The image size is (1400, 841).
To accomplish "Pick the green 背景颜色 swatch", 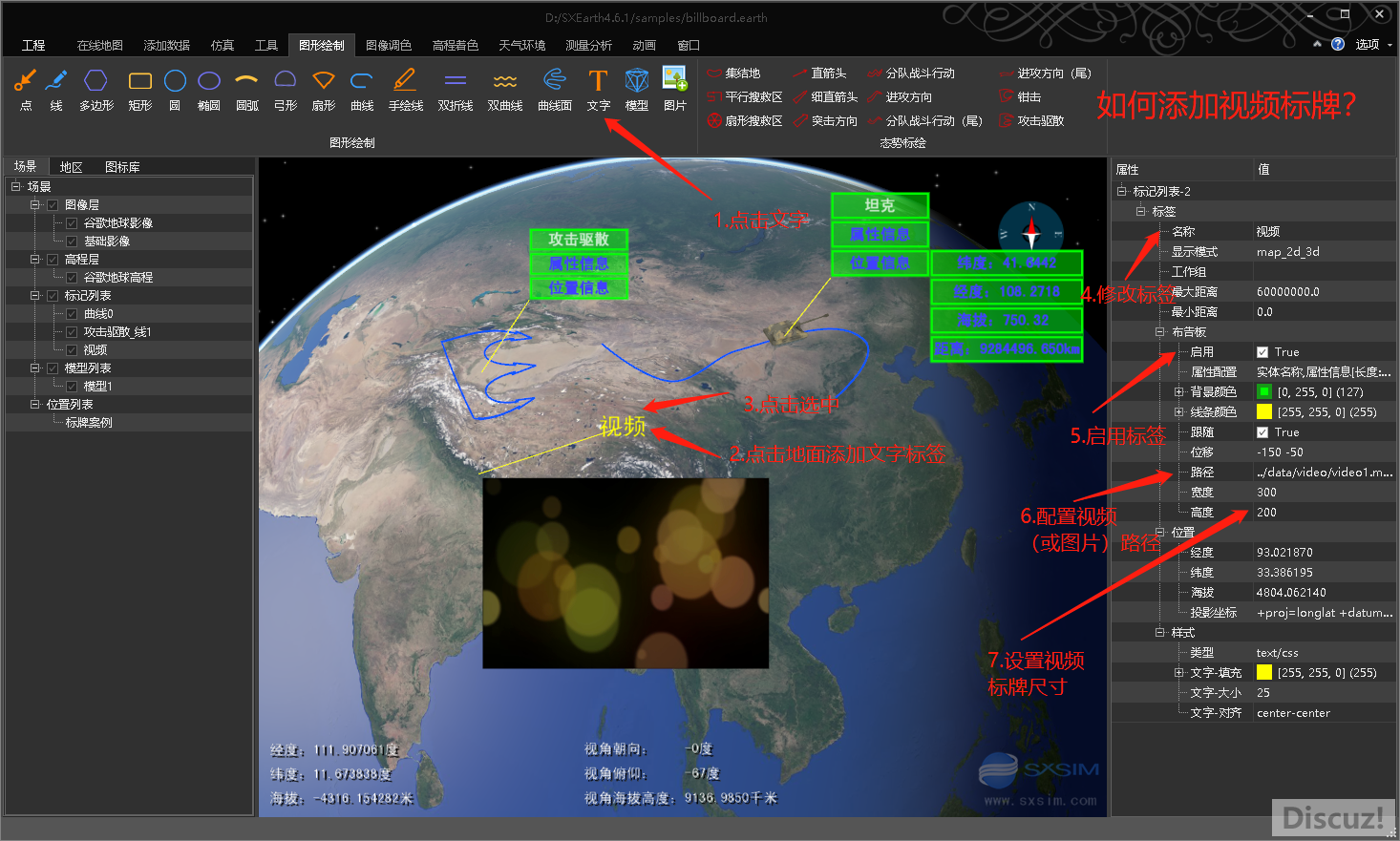I will click(x=1264, y=392).
